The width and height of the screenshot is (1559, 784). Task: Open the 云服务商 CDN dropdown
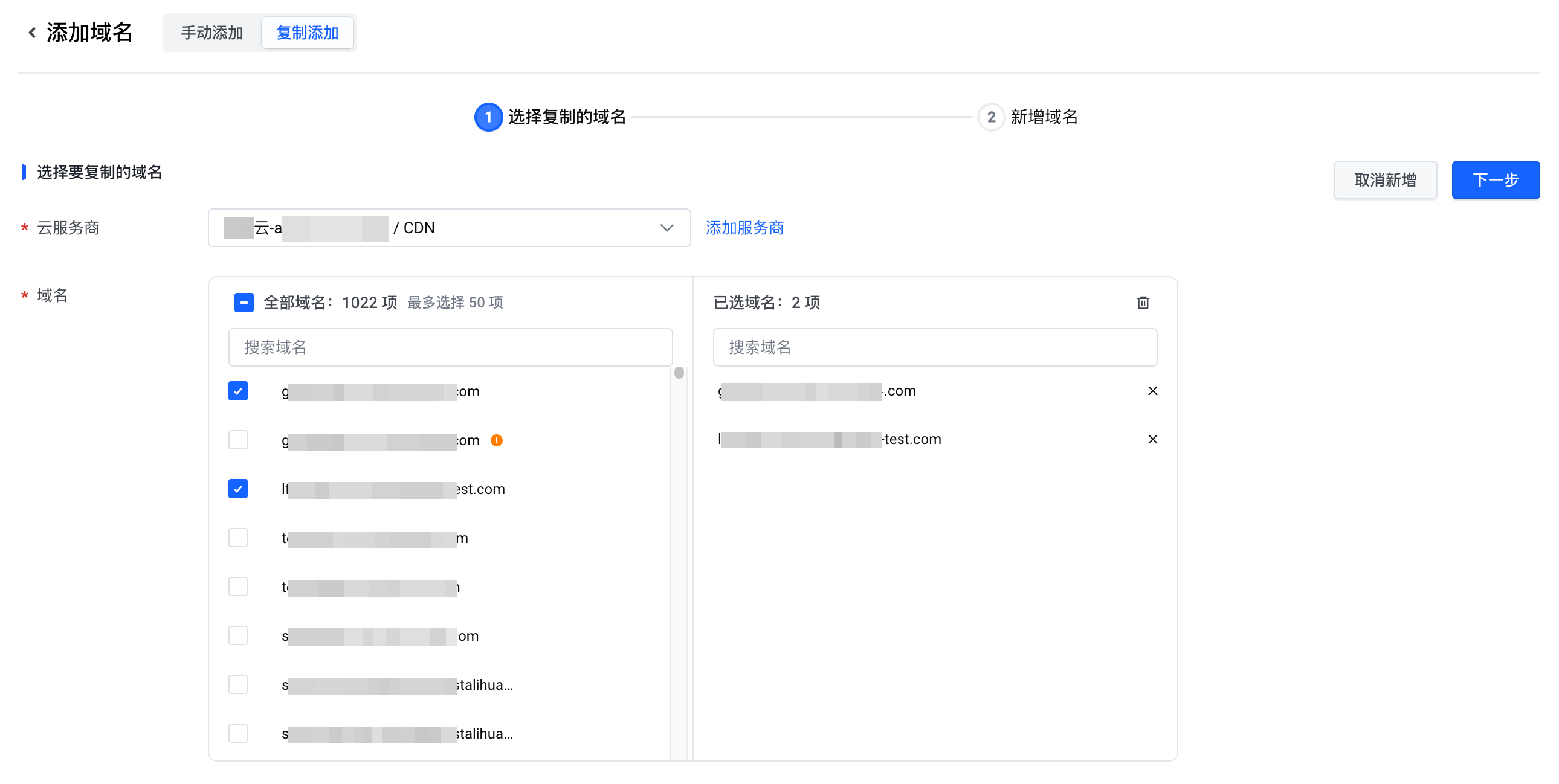[x=448, y=228]
